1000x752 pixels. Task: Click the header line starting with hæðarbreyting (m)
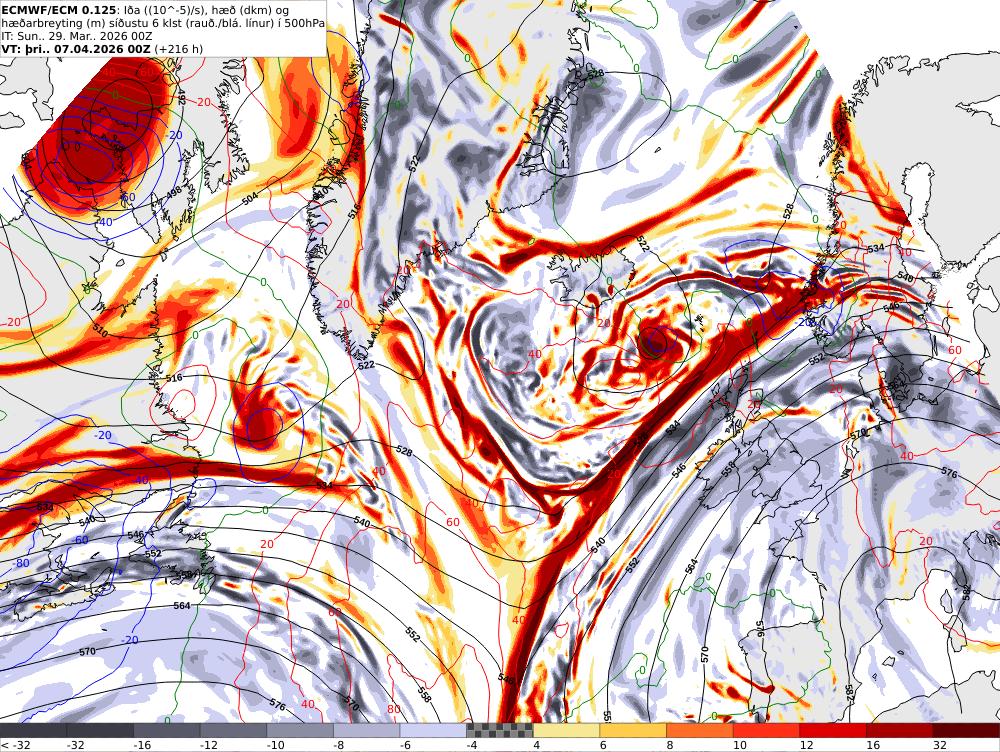point(162,23)
